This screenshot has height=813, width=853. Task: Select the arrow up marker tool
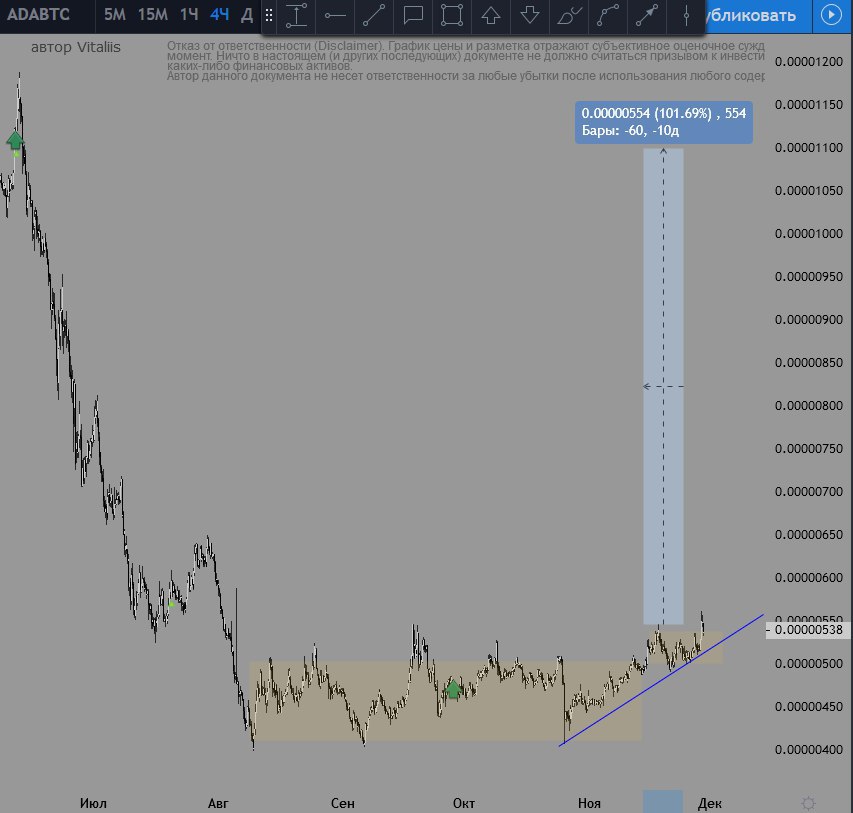tap(491, 15)
